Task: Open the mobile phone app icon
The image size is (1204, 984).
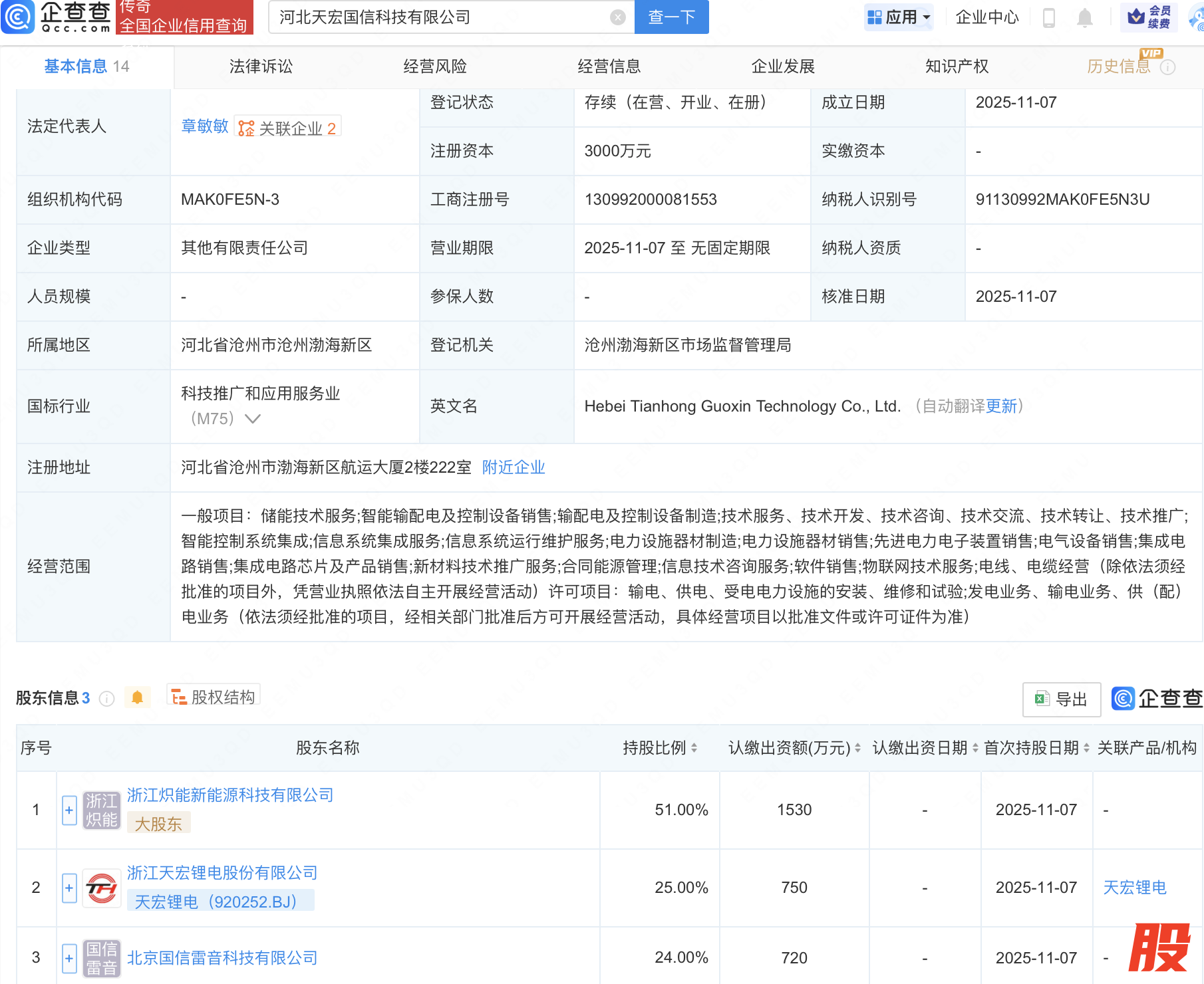Action: coord(1049,17)
